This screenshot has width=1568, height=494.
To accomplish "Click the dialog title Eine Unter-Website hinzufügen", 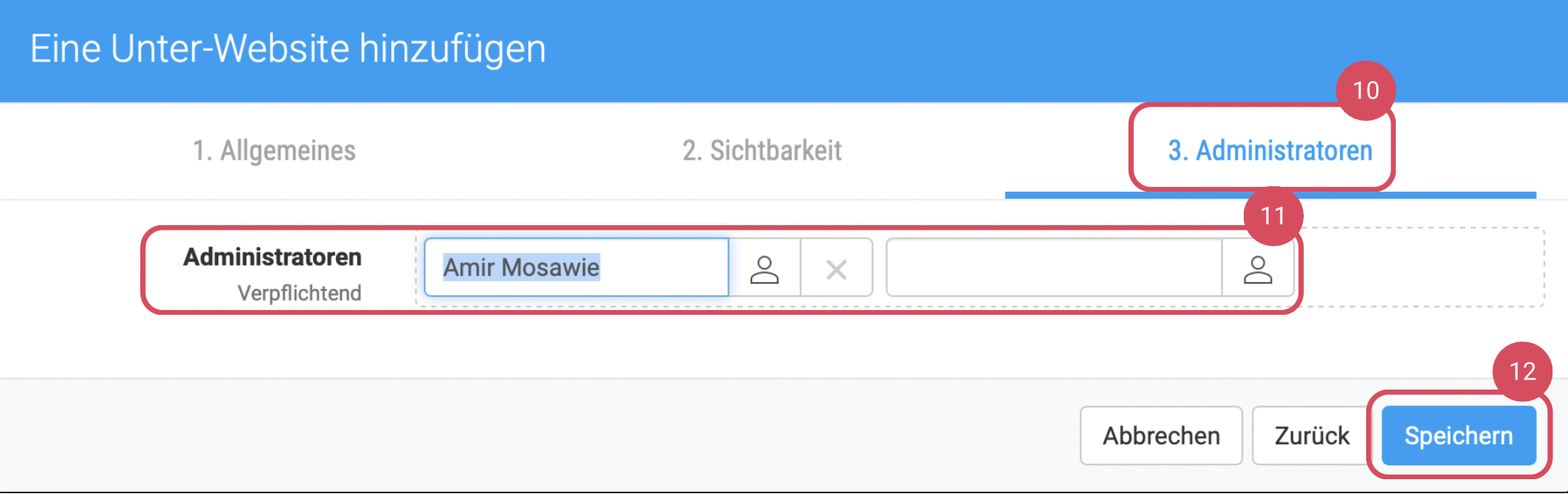I will click(288, 48).
